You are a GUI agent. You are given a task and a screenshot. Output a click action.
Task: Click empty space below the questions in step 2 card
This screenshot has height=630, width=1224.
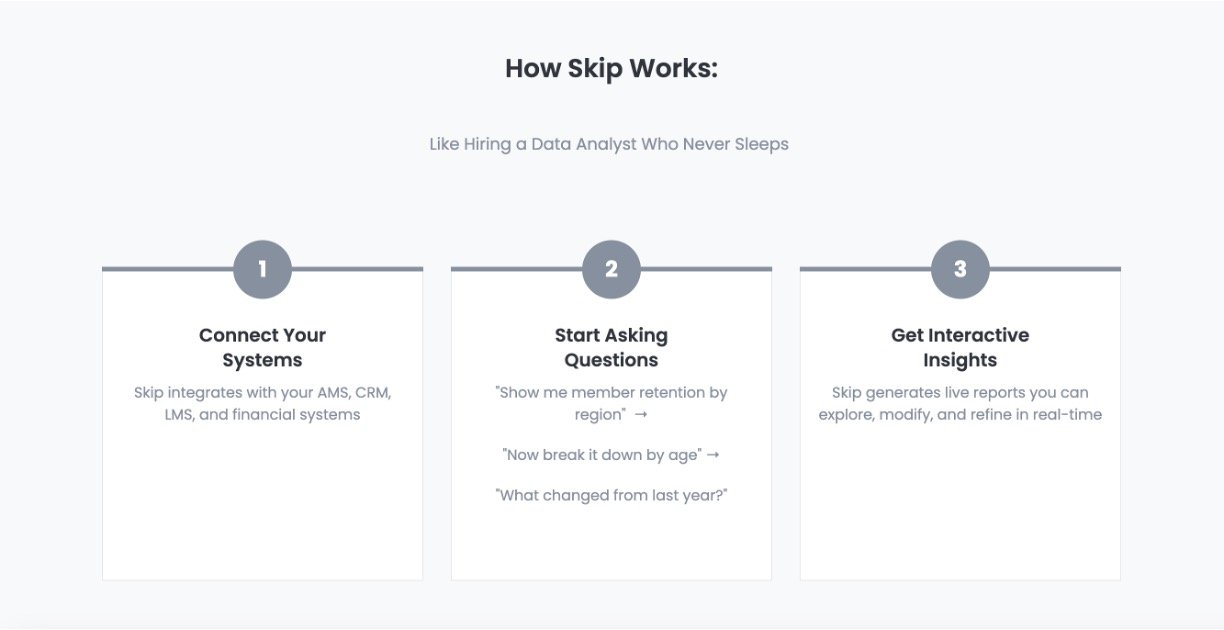pos(611,545)
